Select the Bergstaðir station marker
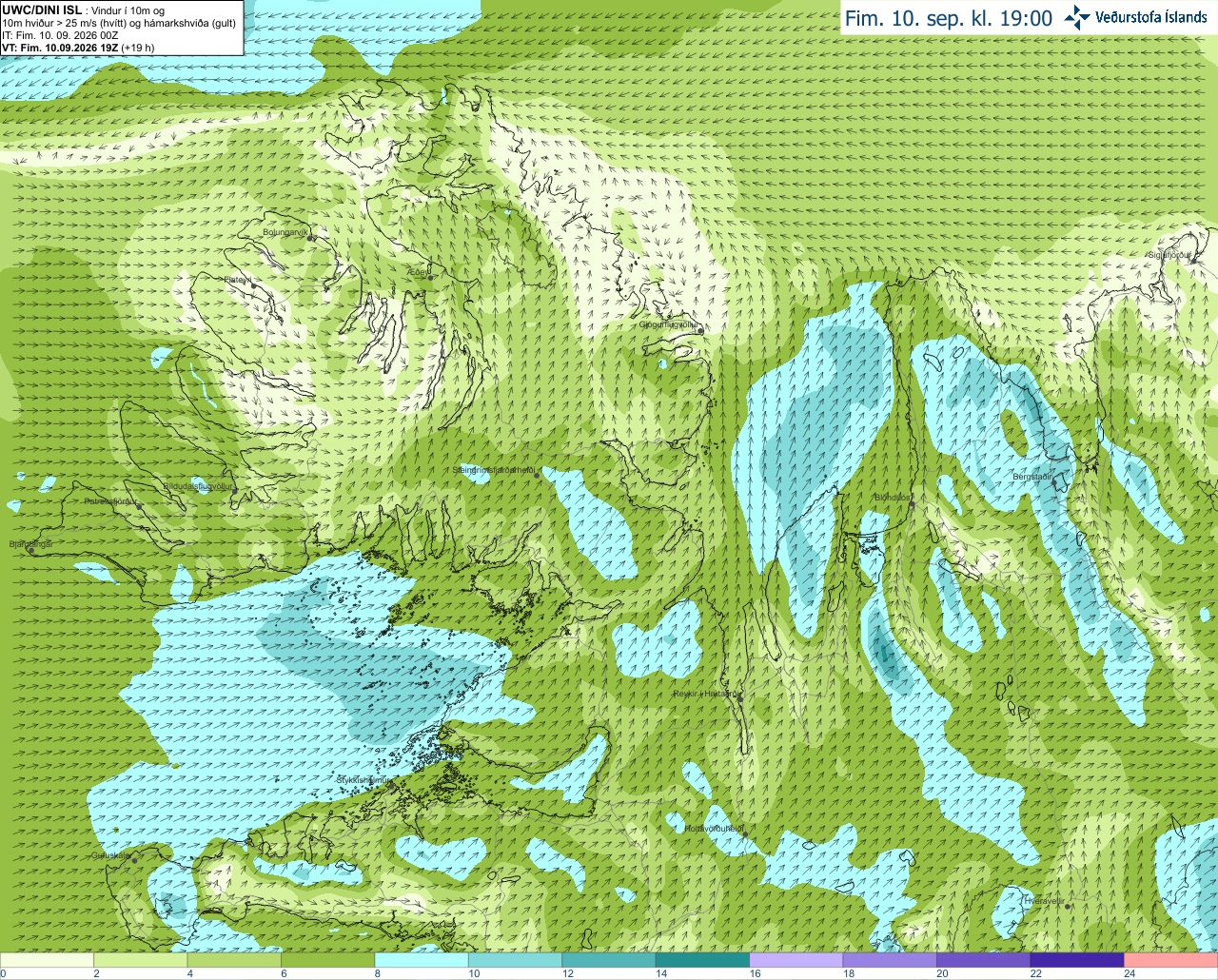The width and height of the screenshot is (1218, 980). coord(1053,482)
